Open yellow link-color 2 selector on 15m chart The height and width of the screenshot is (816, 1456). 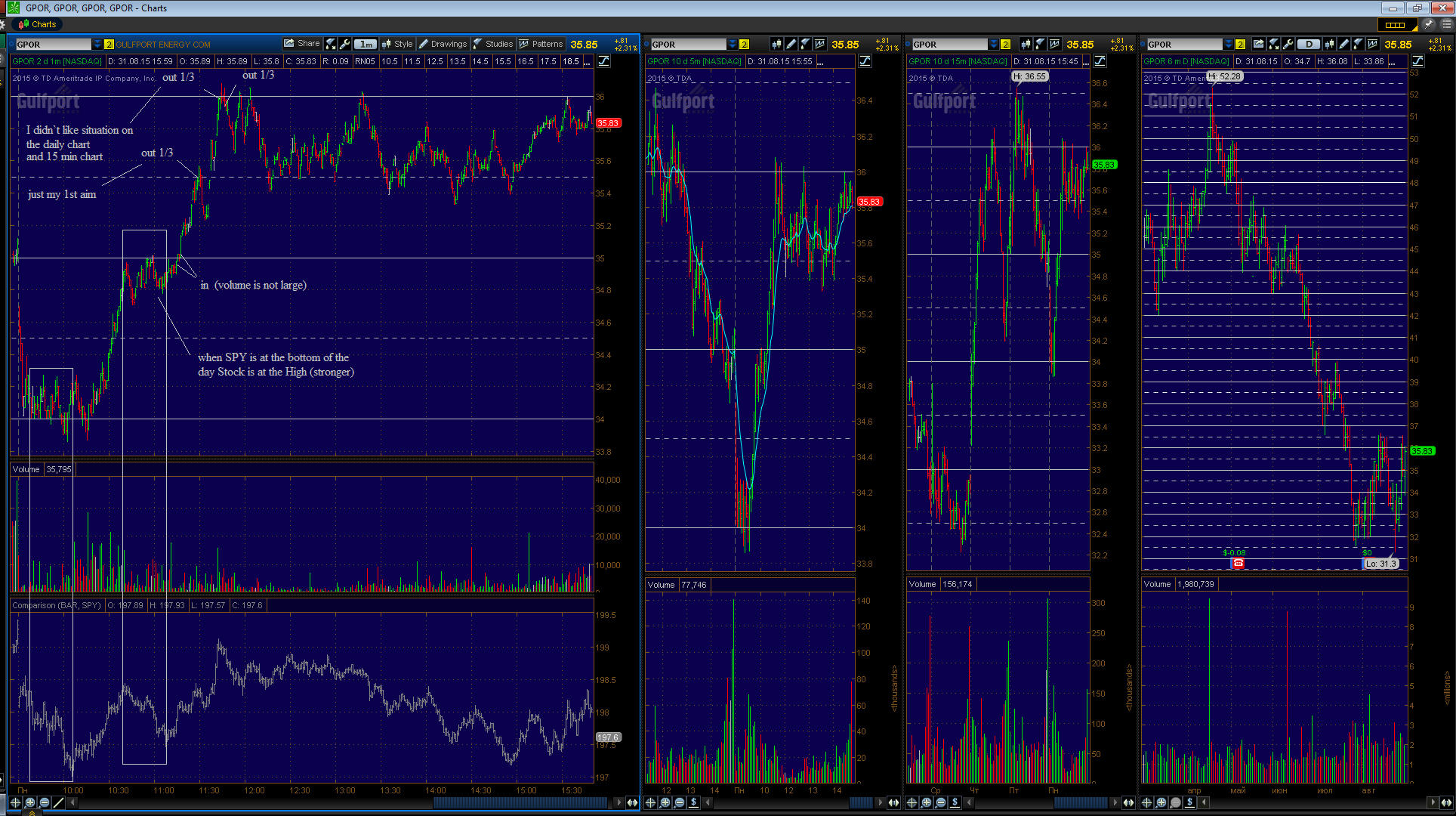pos(1005,44)
